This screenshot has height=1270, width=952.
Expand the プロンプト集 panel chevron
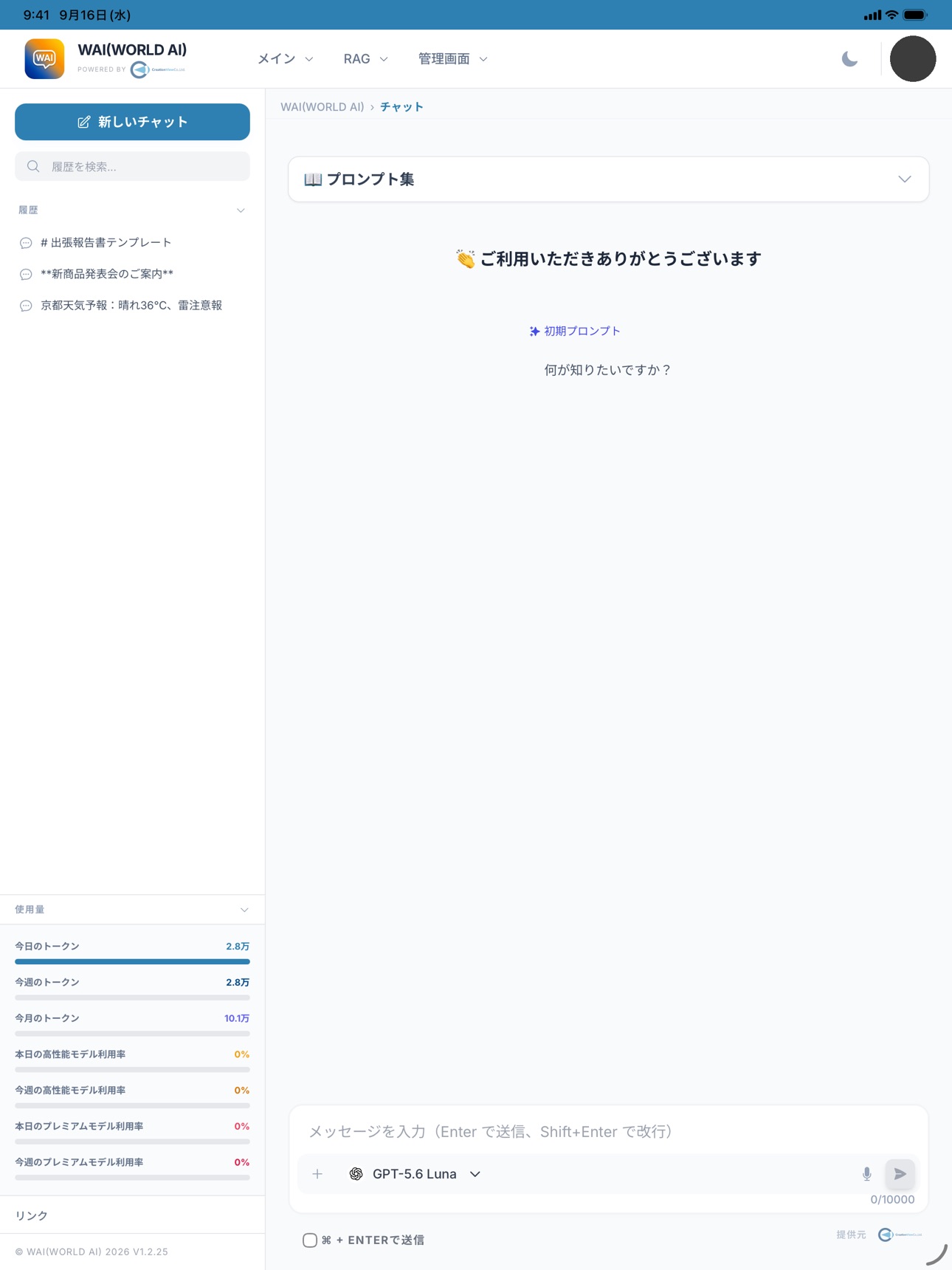pyautogui.click(x=905, y=179)
